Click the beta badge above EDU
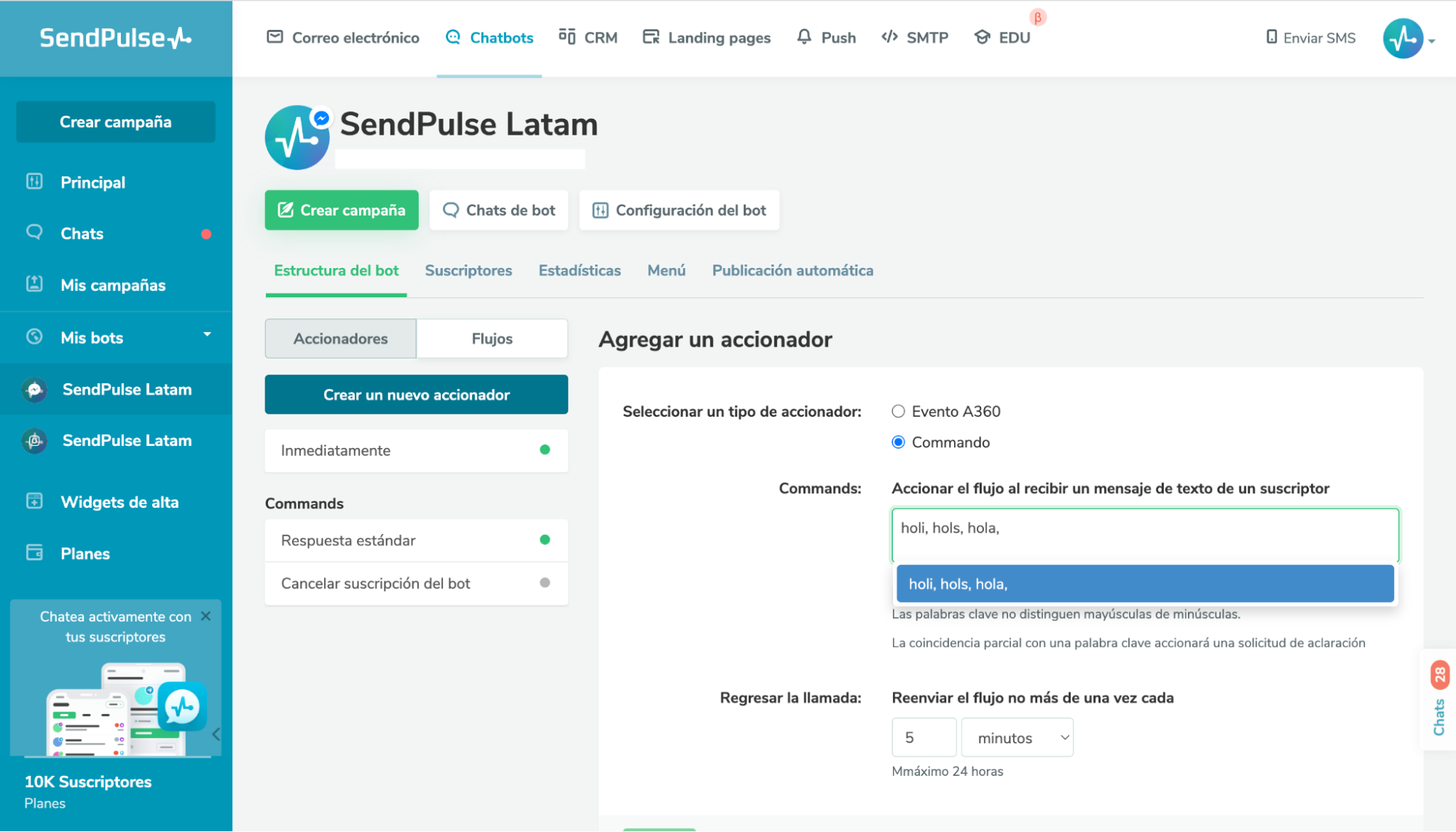The height and width of the screenshot is (832, 1456). point(1038,17)
